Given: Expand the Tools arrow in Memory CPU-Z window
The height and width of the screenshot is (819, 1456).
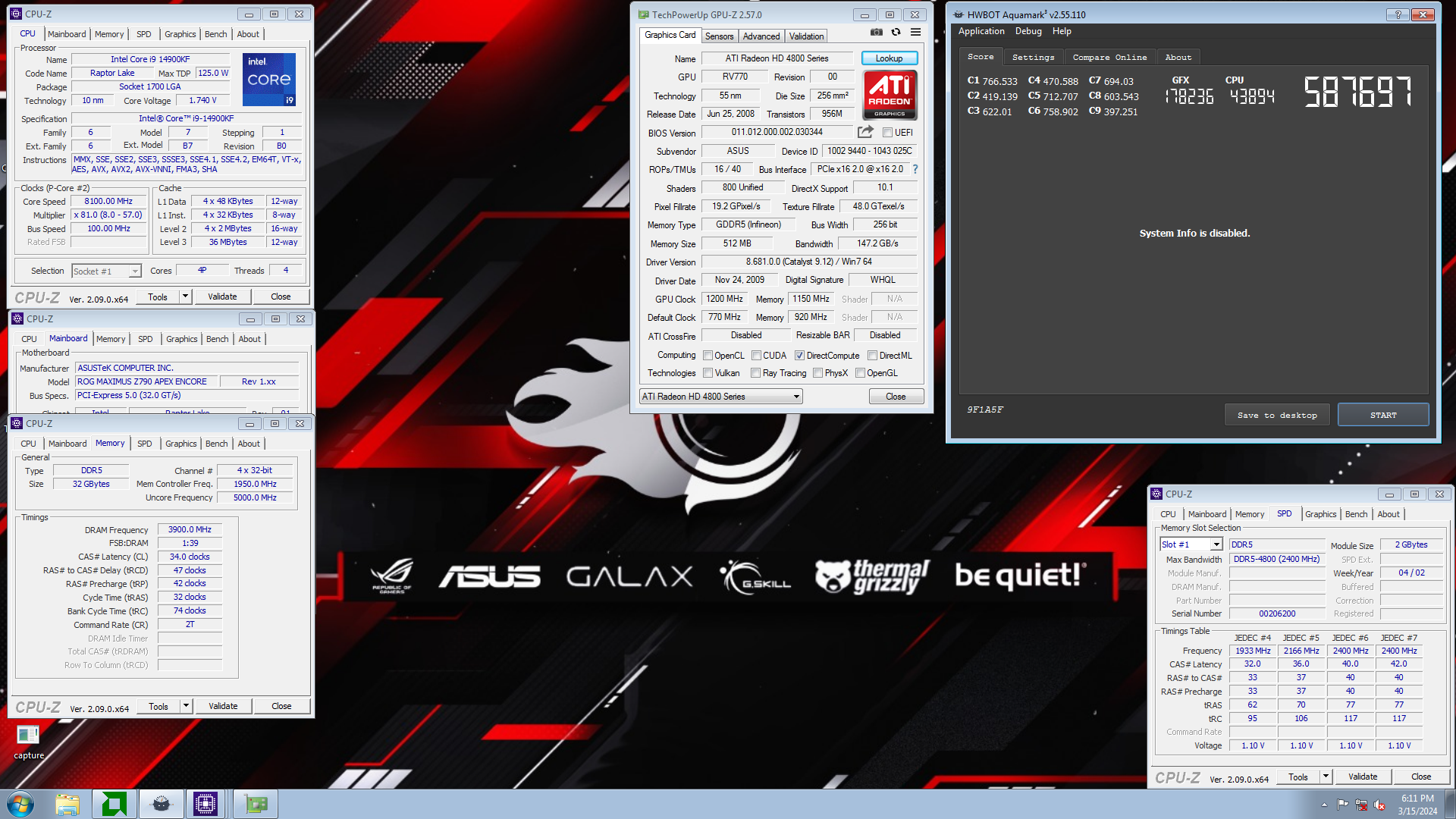Looking at the screenshot, I should pyautogui.click(x=186, y=706).
